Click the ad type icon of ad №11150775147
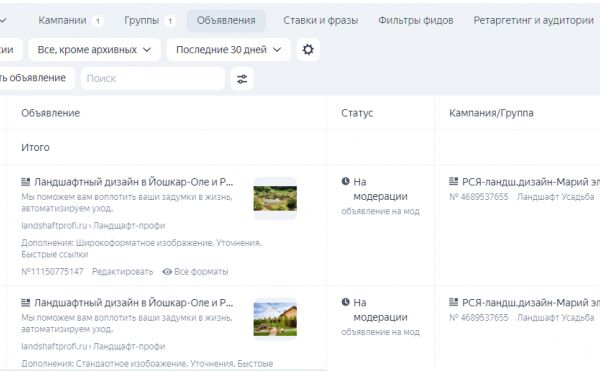This screenshot has height=371, width=600. (x=26, y=182)
